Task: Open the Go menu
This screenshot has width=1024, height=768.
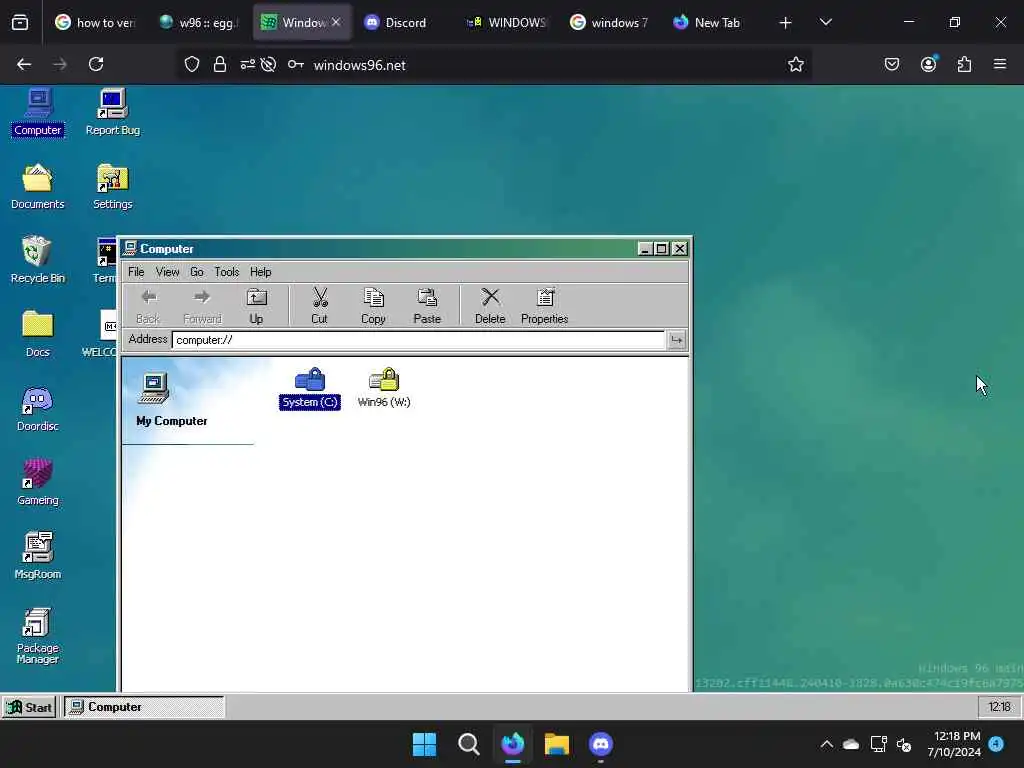Action: 197,272
